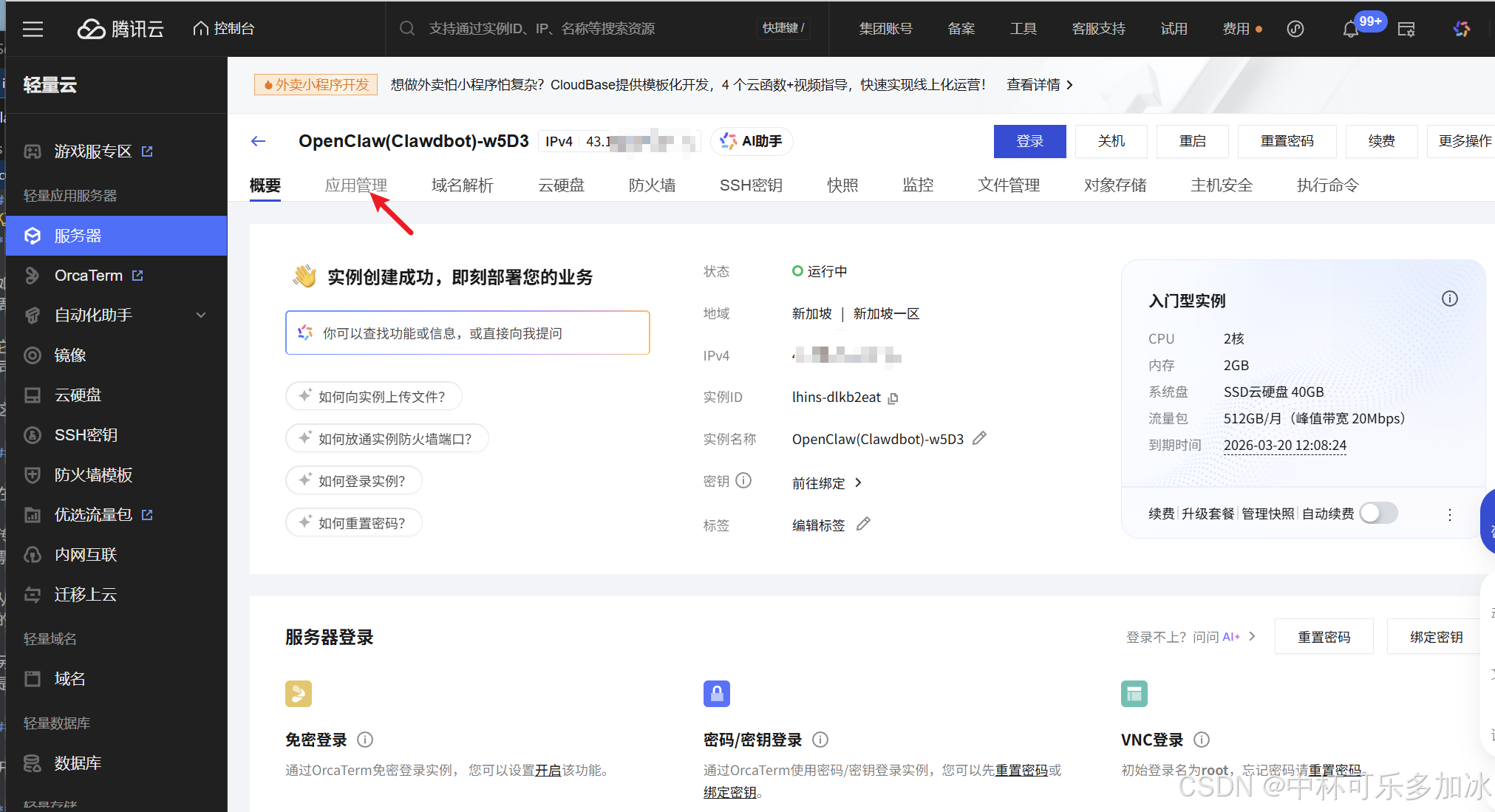Image resolution: width=1495 pixels, height=812 pixels.
Task: Click the AI助手 assistant button
Action: point(751,140)
